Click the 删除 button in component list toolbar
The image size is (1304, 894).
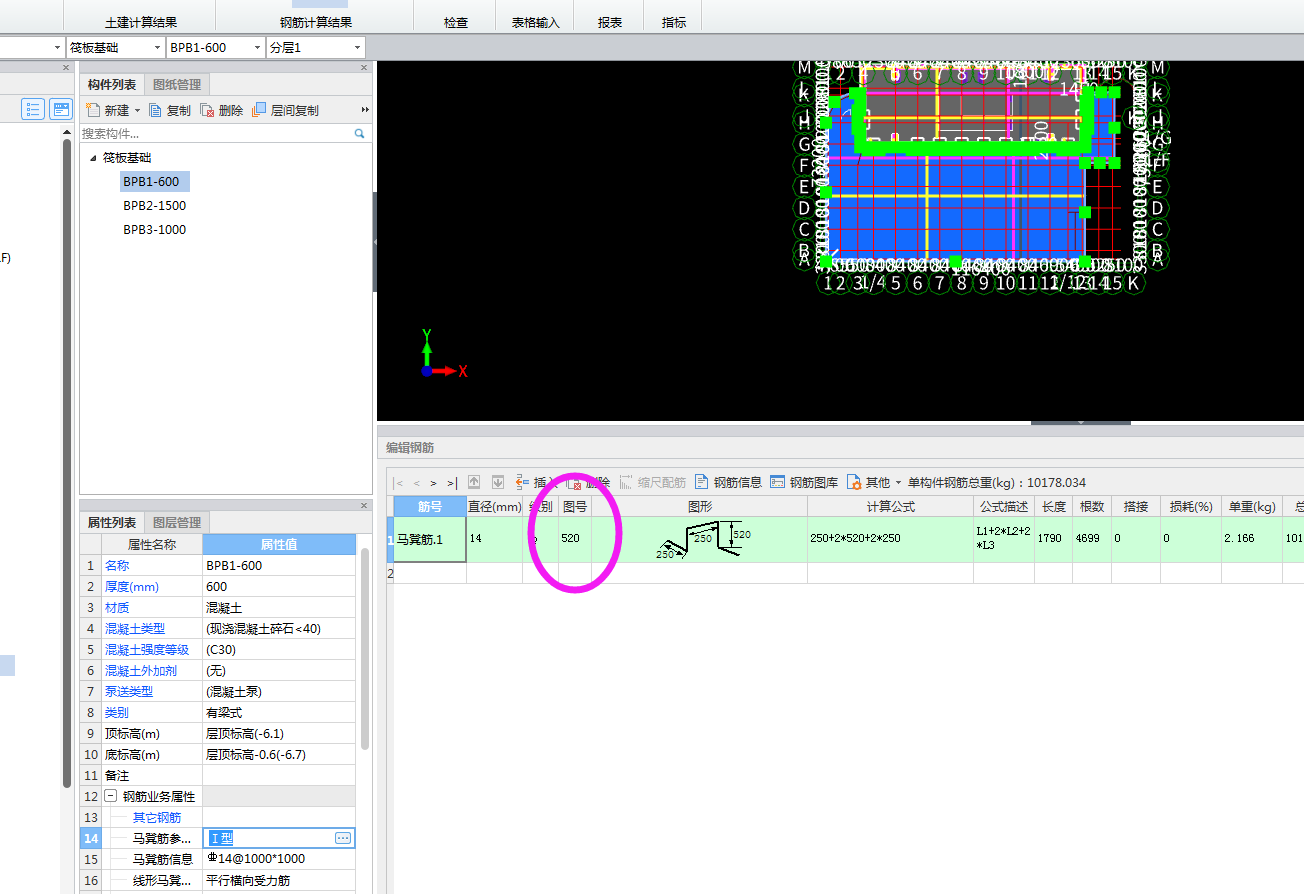point(222,110)
